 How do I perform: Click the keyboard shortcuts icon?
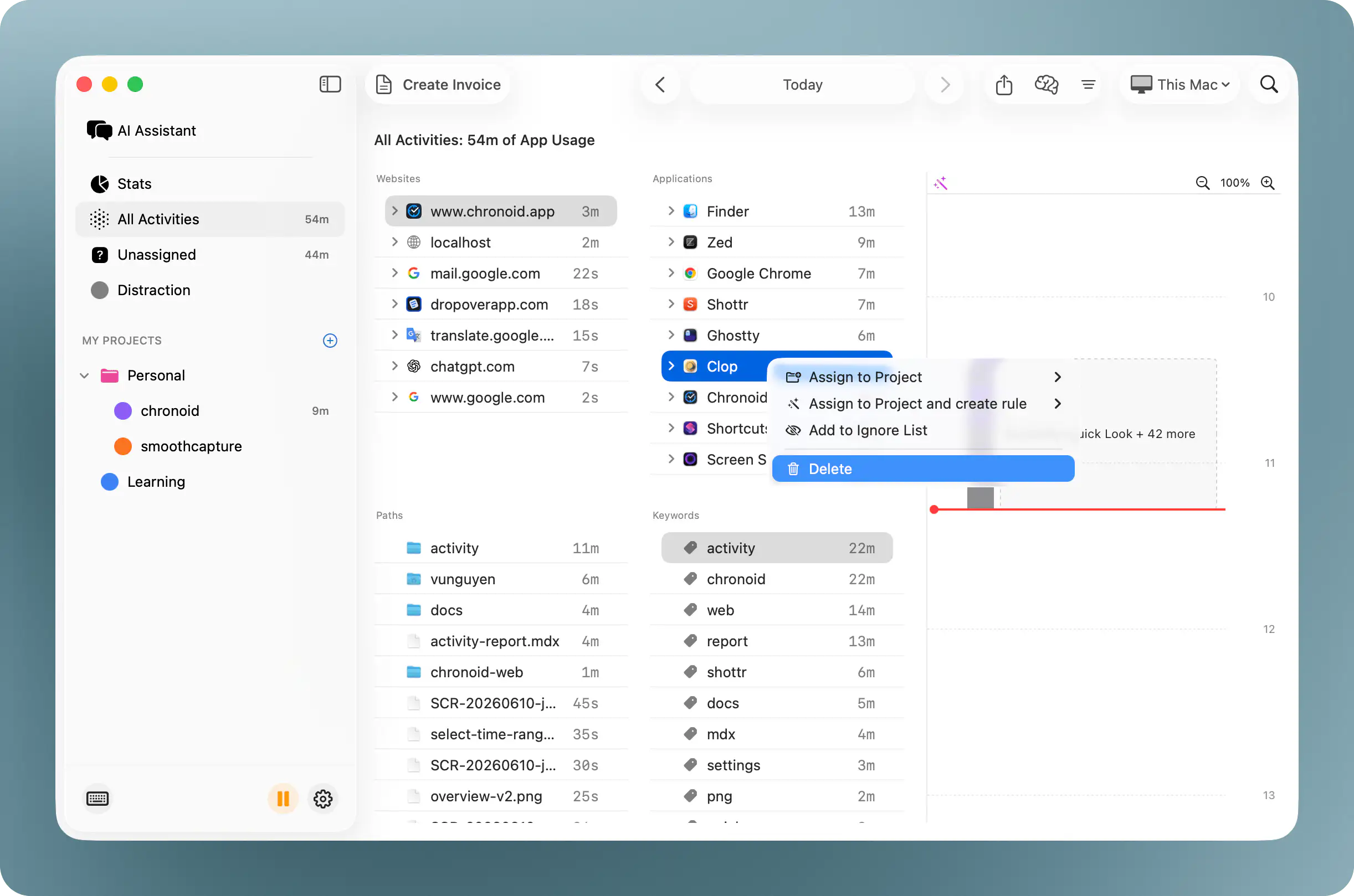pos(97,799)
